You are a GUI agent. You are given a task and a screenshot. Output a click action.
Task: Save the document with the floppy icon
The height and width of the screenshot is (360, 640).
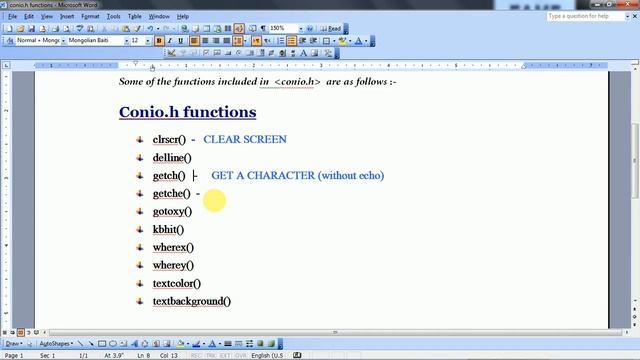31,29
